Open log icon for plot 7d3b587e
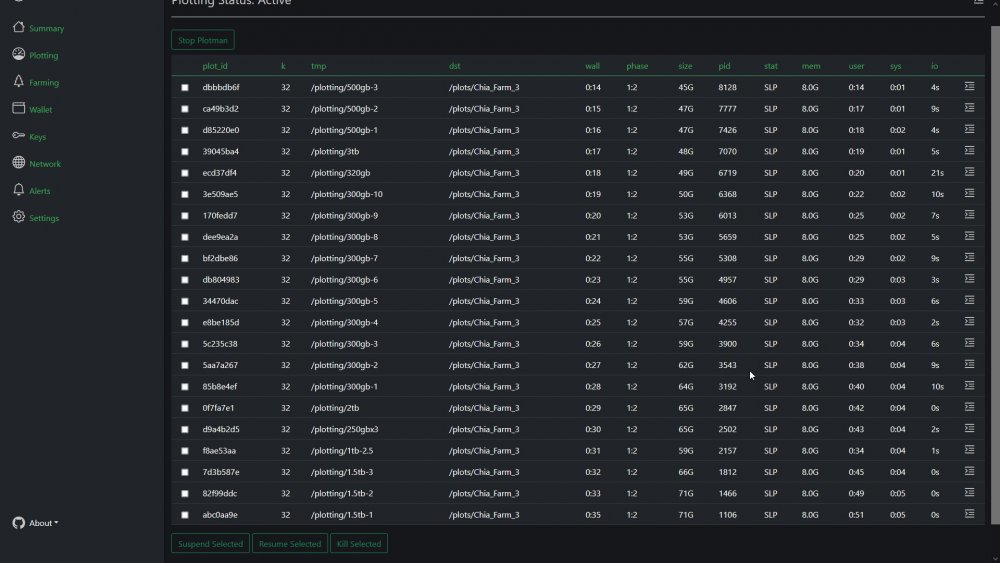Viewport: 1000px width, 563px height. [969, 471]
